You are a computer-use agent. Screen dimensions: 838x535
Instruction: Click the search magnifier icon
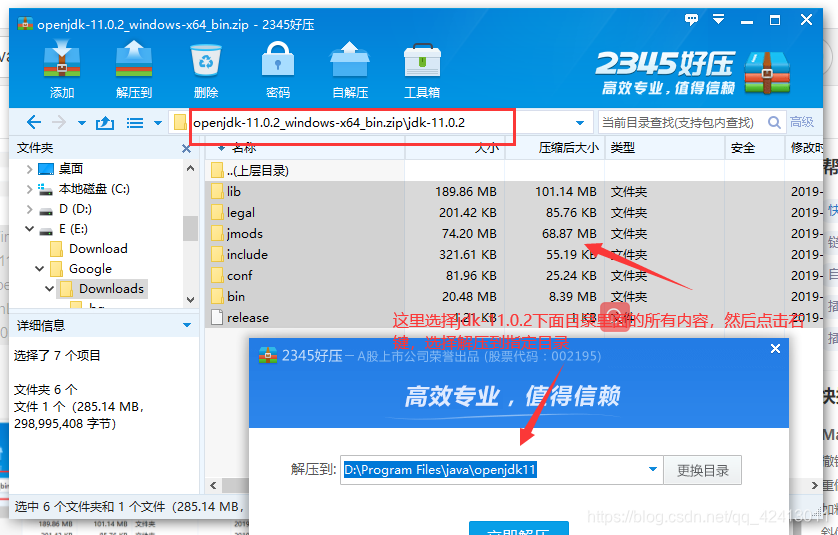[774, 123]
